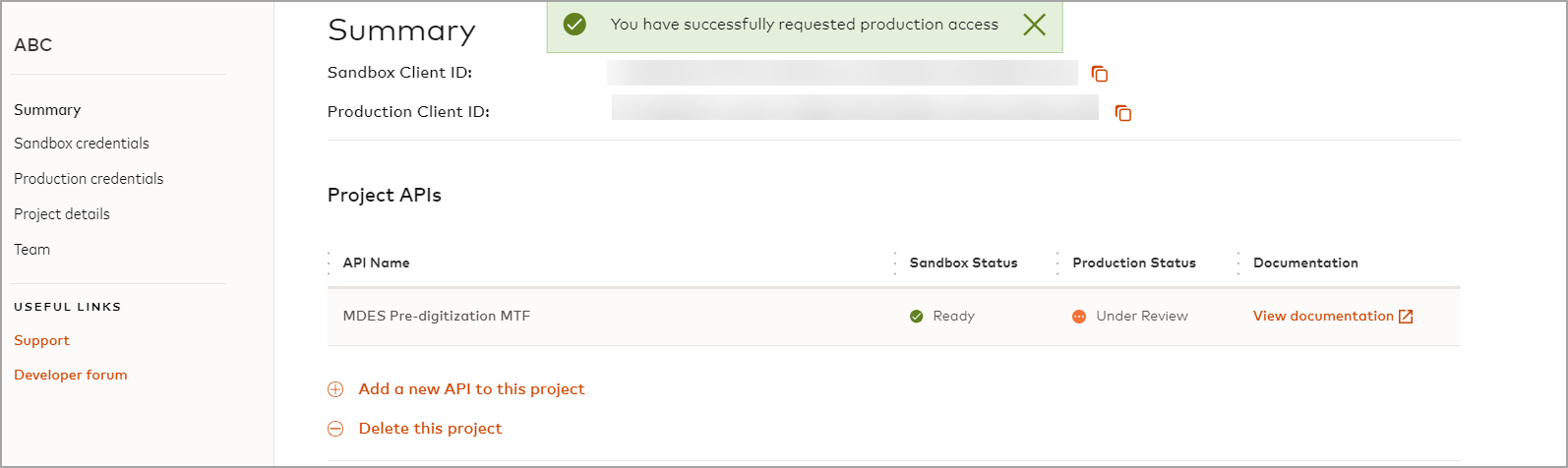
Task: Select Summary in the left navigation
Action: click(x=47, y=110)
